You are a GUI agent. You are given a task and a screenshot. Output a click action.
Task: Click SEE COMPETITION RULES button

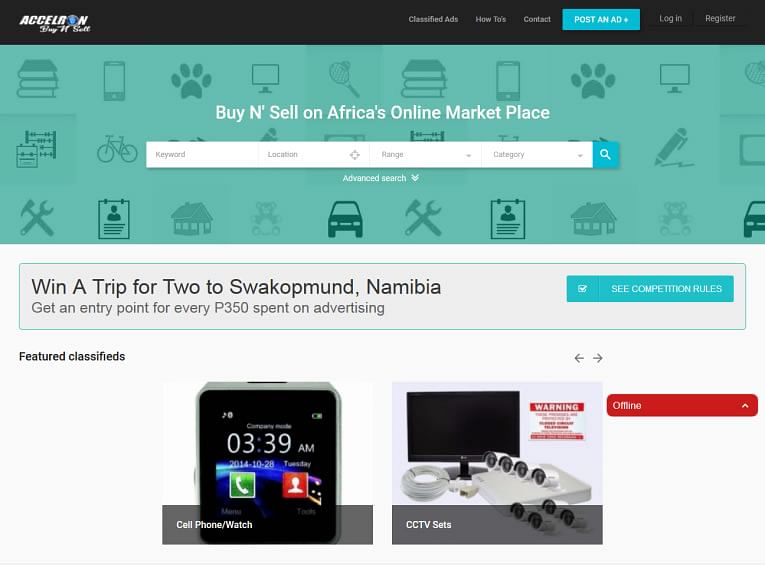coord(650,289)
